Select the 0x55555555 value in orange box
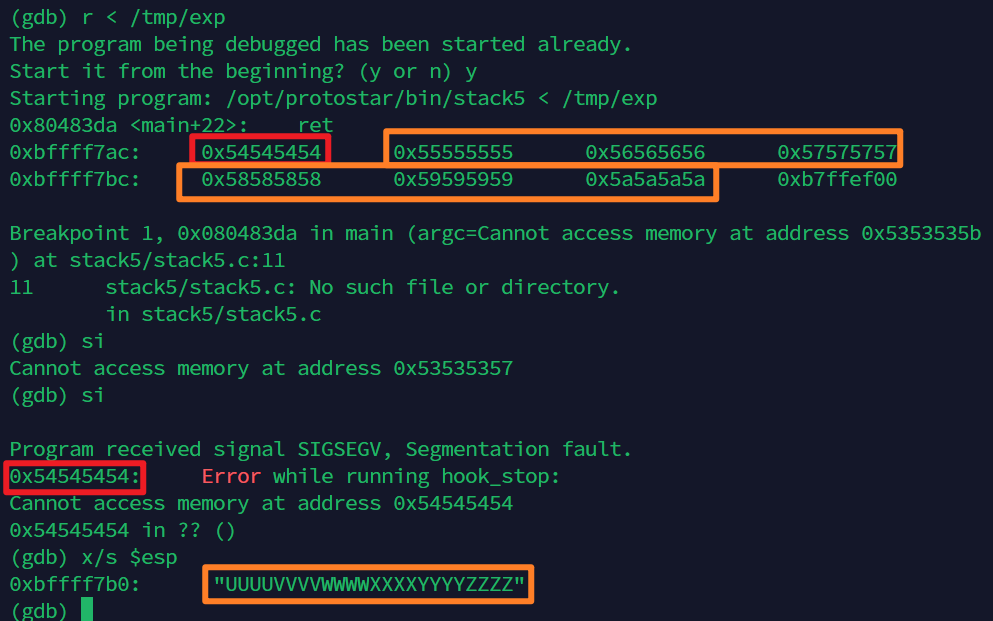This screenshot has height=621, width=993. 453,152
